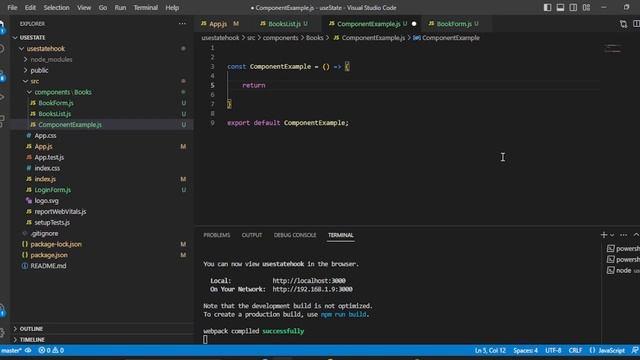Place cursor on 'export default ComponentExample;' line
The image size is (640, 360).
point(288,123)
